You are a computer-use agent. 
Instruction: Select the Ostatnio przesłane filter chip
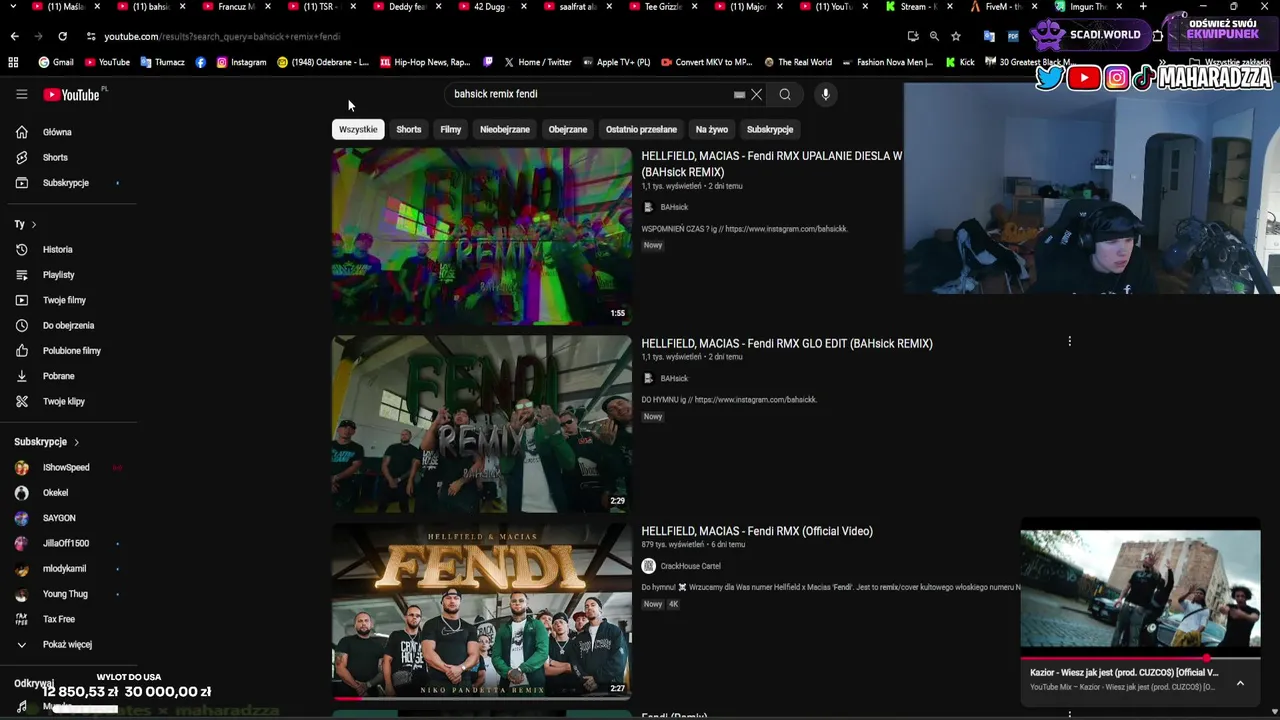(641, 129)
